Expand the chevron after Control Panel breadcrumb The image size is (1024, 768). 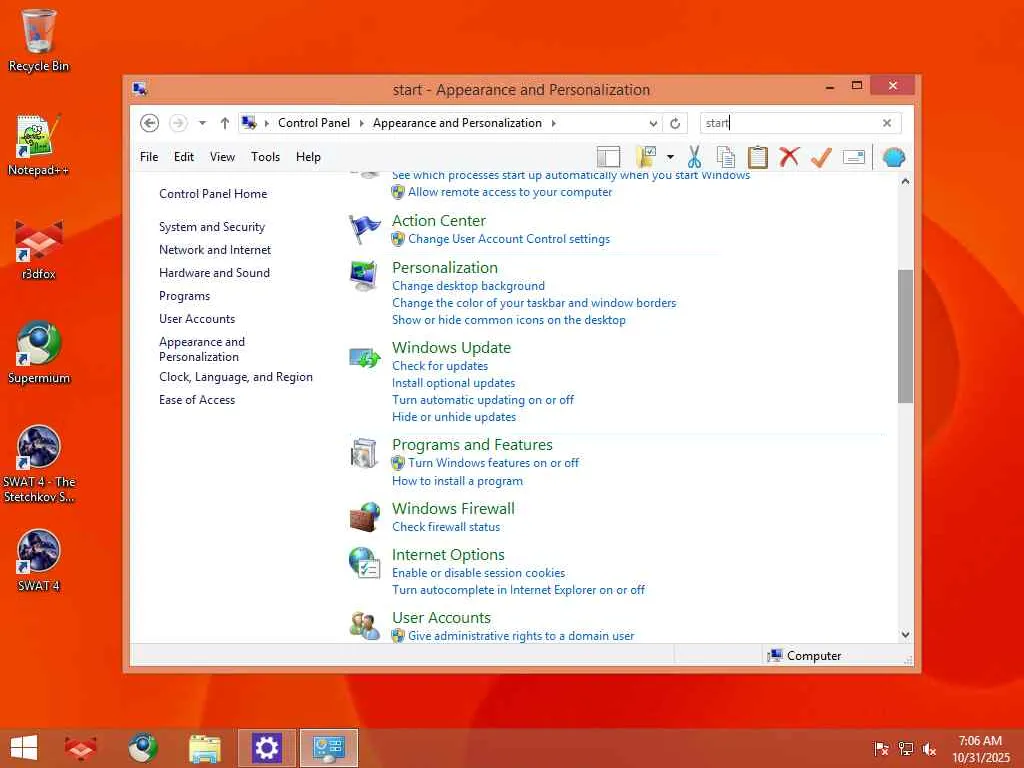361,123
